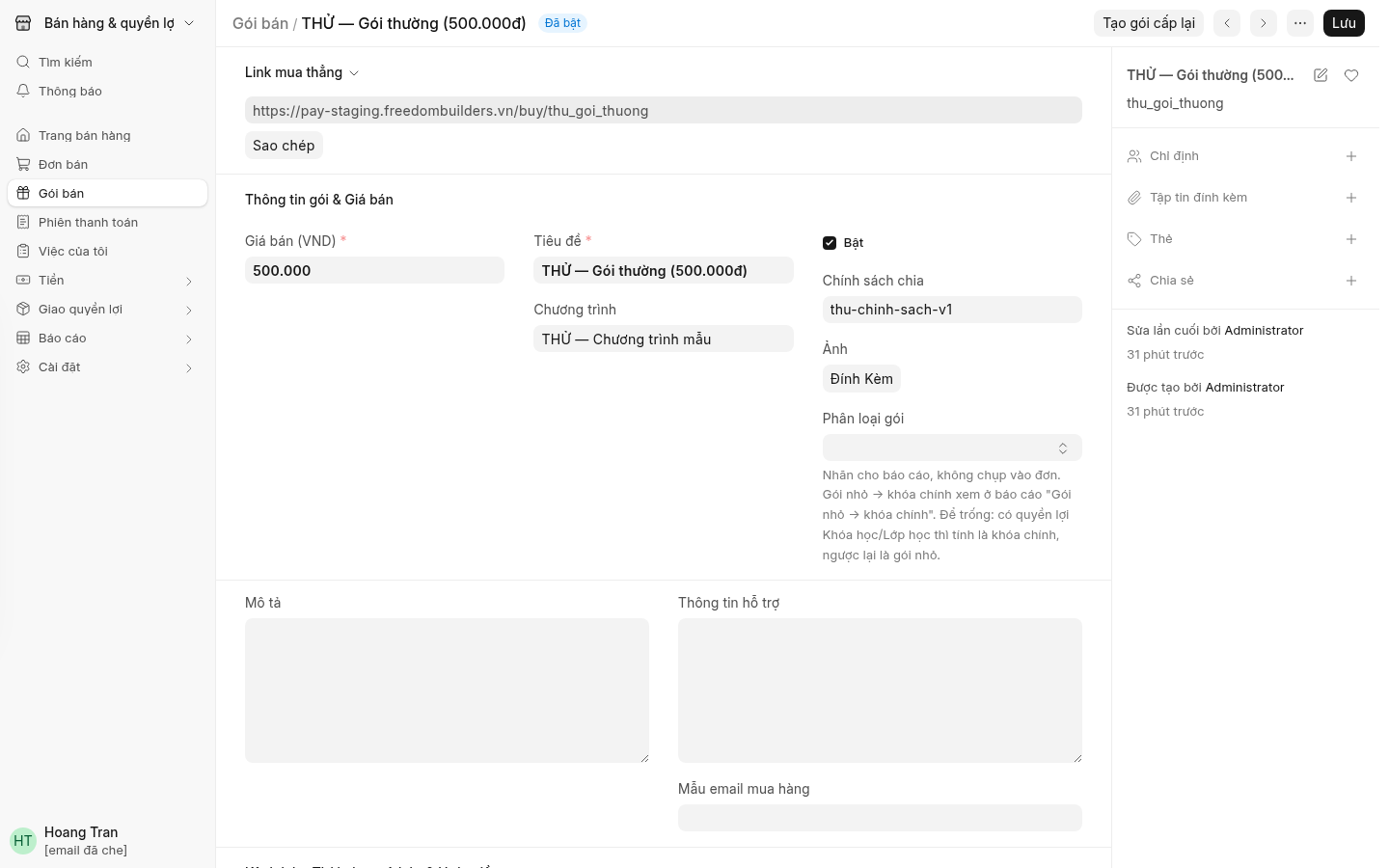Viewport: 1389px width, 868px height.
Task: Click the Giá bán (VND) input field
Action: tap(374, 271)
